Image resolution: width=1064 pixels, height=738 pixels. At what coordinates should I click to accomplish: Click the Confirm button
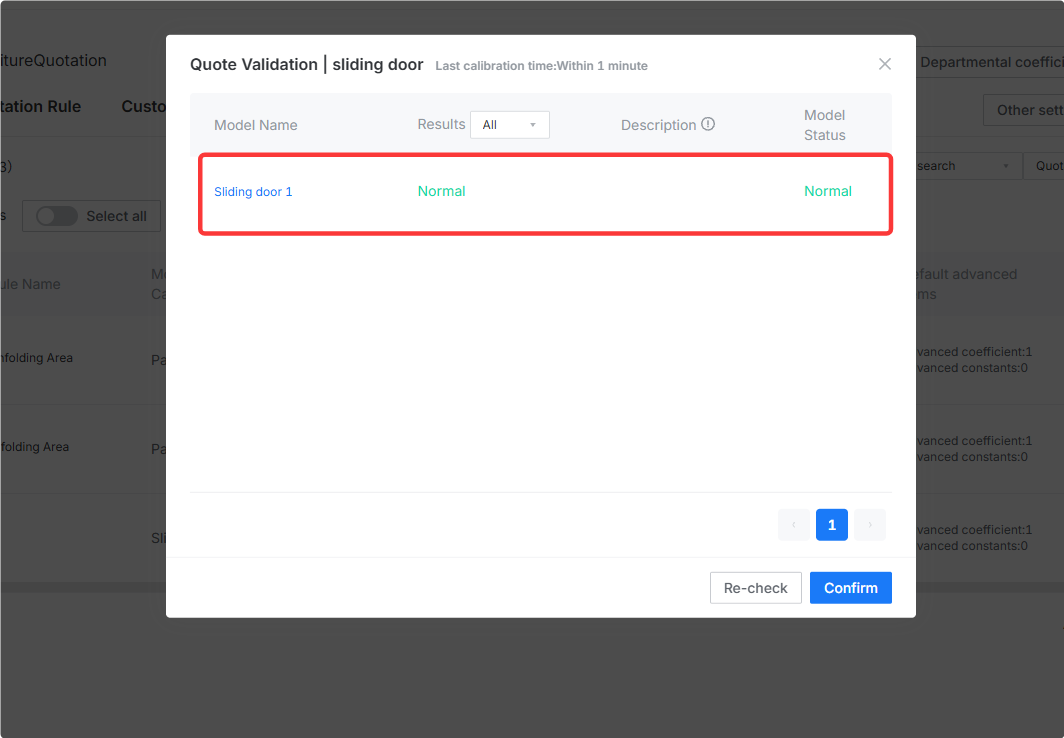850,587
